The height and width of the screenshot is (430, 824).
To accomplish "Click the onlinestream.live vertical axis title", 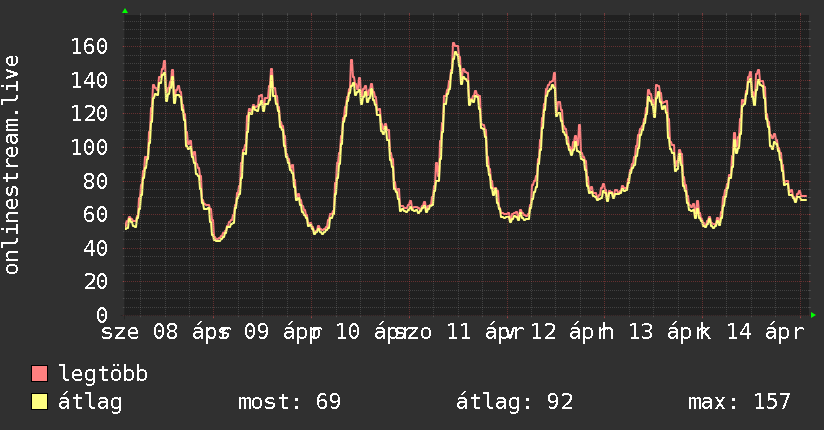I will tap(12, 165).
